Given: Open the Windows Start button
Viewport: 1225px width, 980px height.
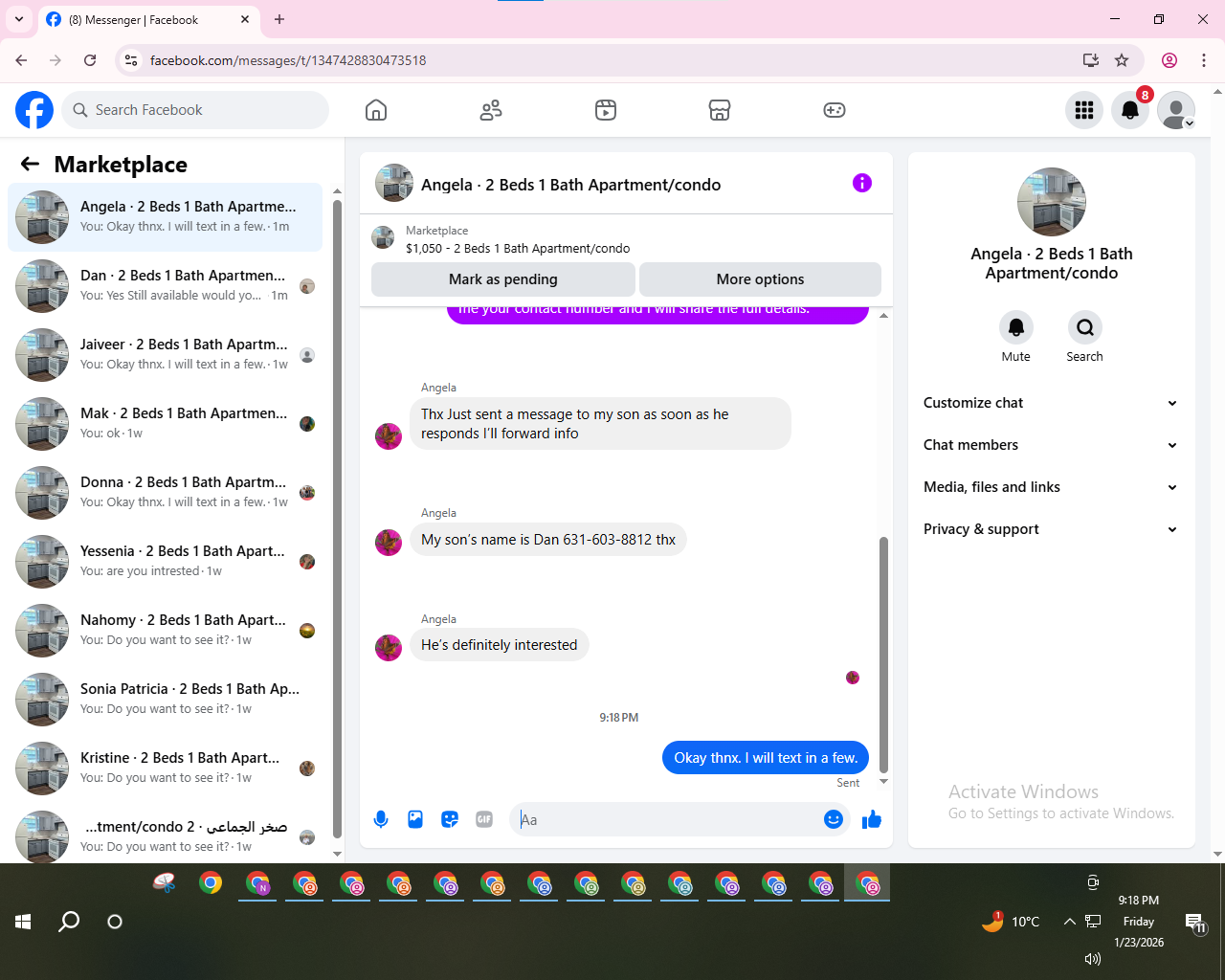Looking at the screenshot, I should (23, 922).
